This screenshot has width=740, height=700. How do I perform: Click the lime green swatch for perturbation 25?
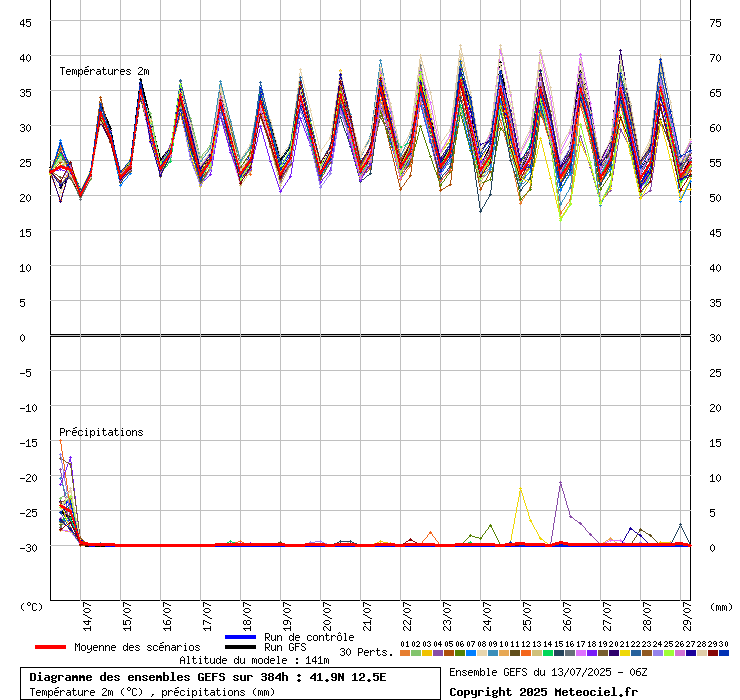(x=668, y=653)
